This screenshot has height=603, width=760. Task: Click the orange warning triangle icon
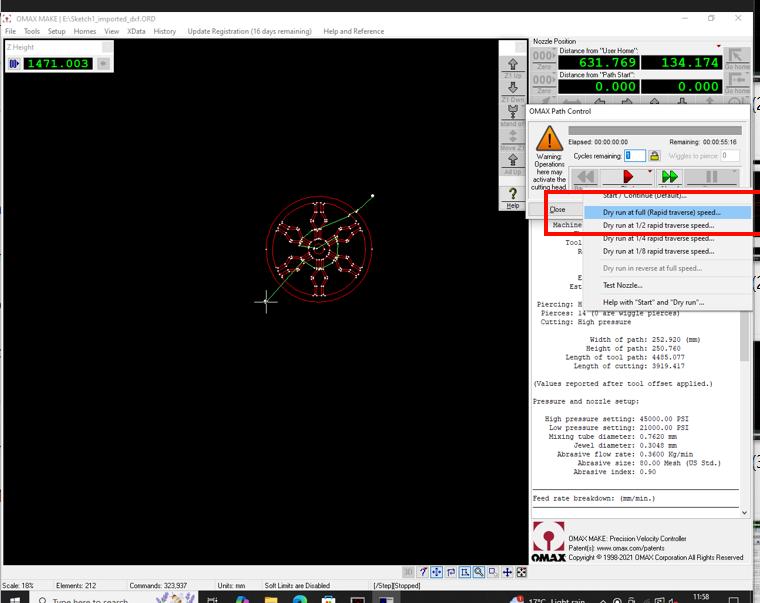[549, 139]
